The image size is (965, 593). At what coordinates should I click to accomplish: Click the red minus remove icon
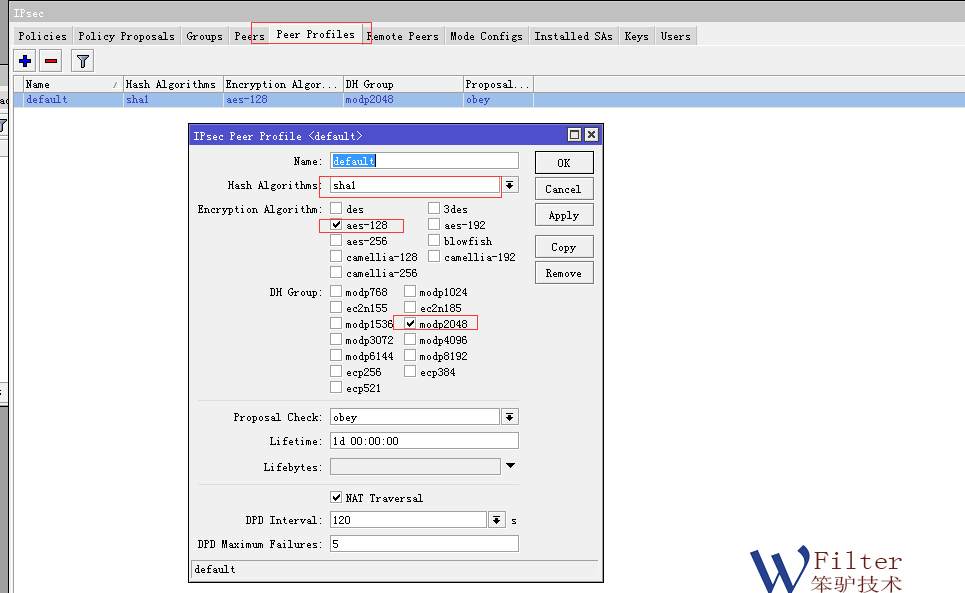click(51, 61)
